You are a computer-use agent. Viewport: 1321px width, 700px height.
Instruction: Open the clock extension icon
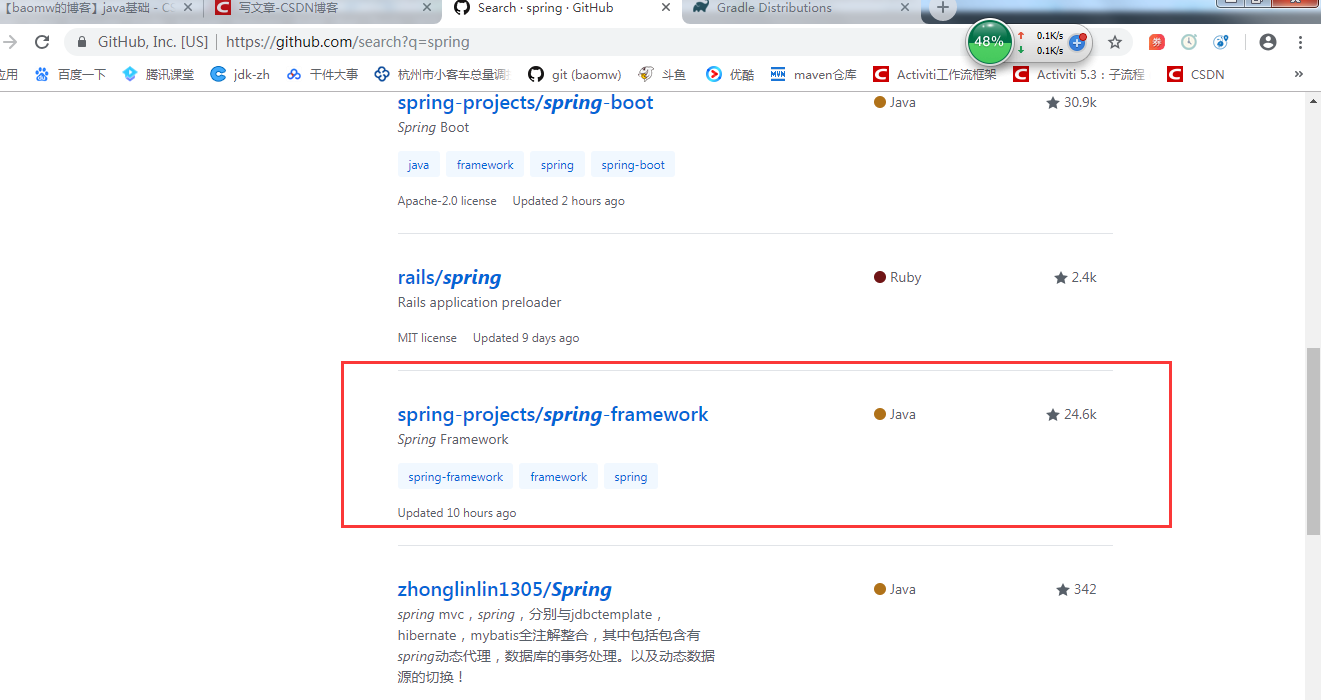pyautogui.click(x=1189, y=42)
